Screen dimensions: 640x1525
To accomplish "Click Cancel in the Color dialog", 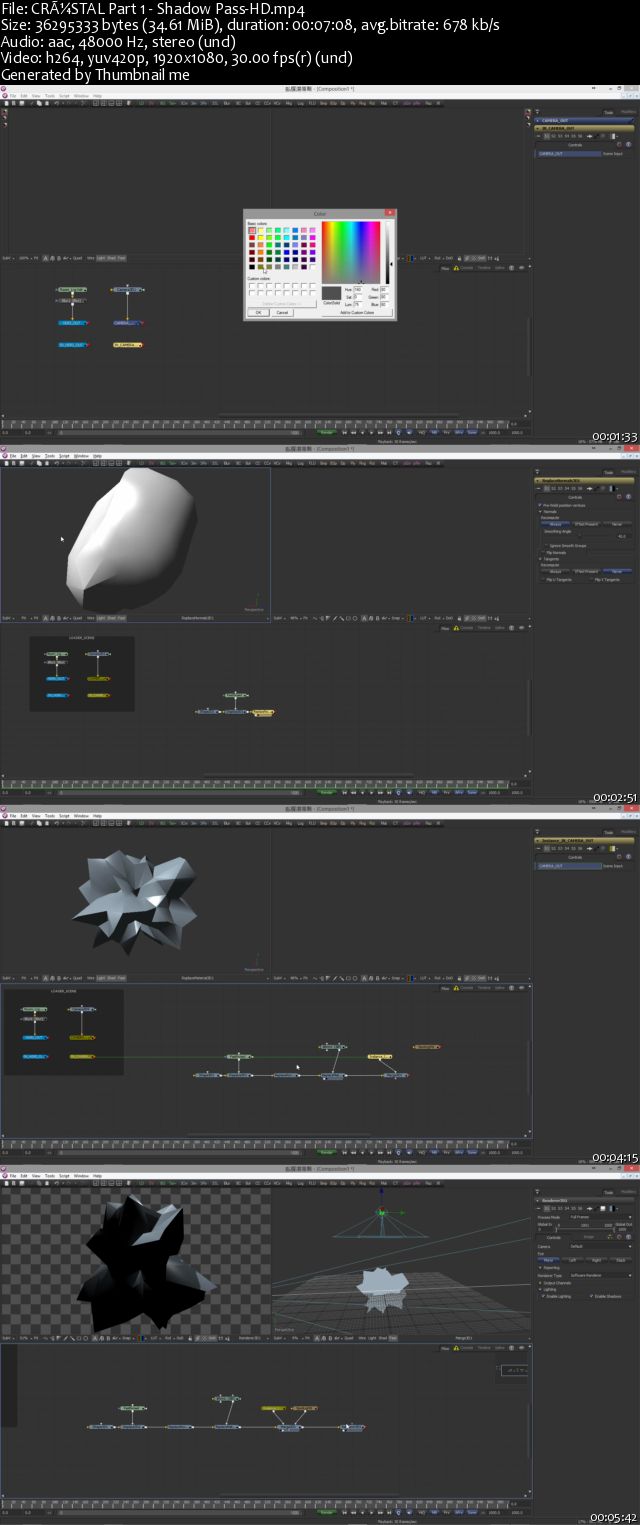I will click(x=282, y=312).
